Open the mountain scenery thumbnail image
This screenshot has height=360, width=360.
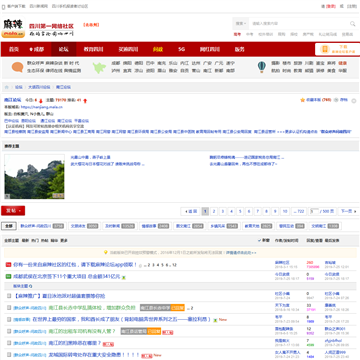click(34, 177)
